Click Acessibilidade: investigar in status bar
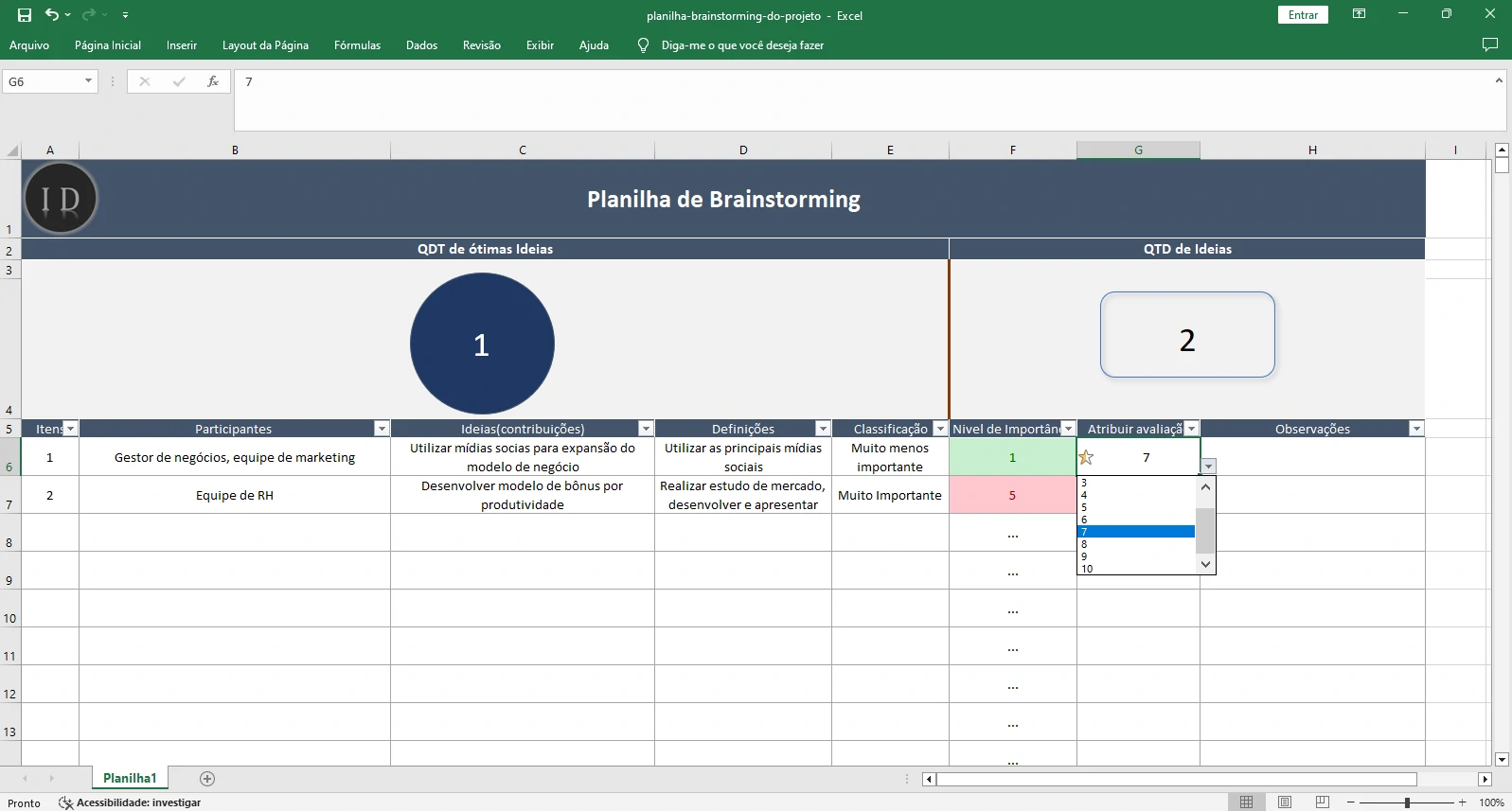 point(138,802)
